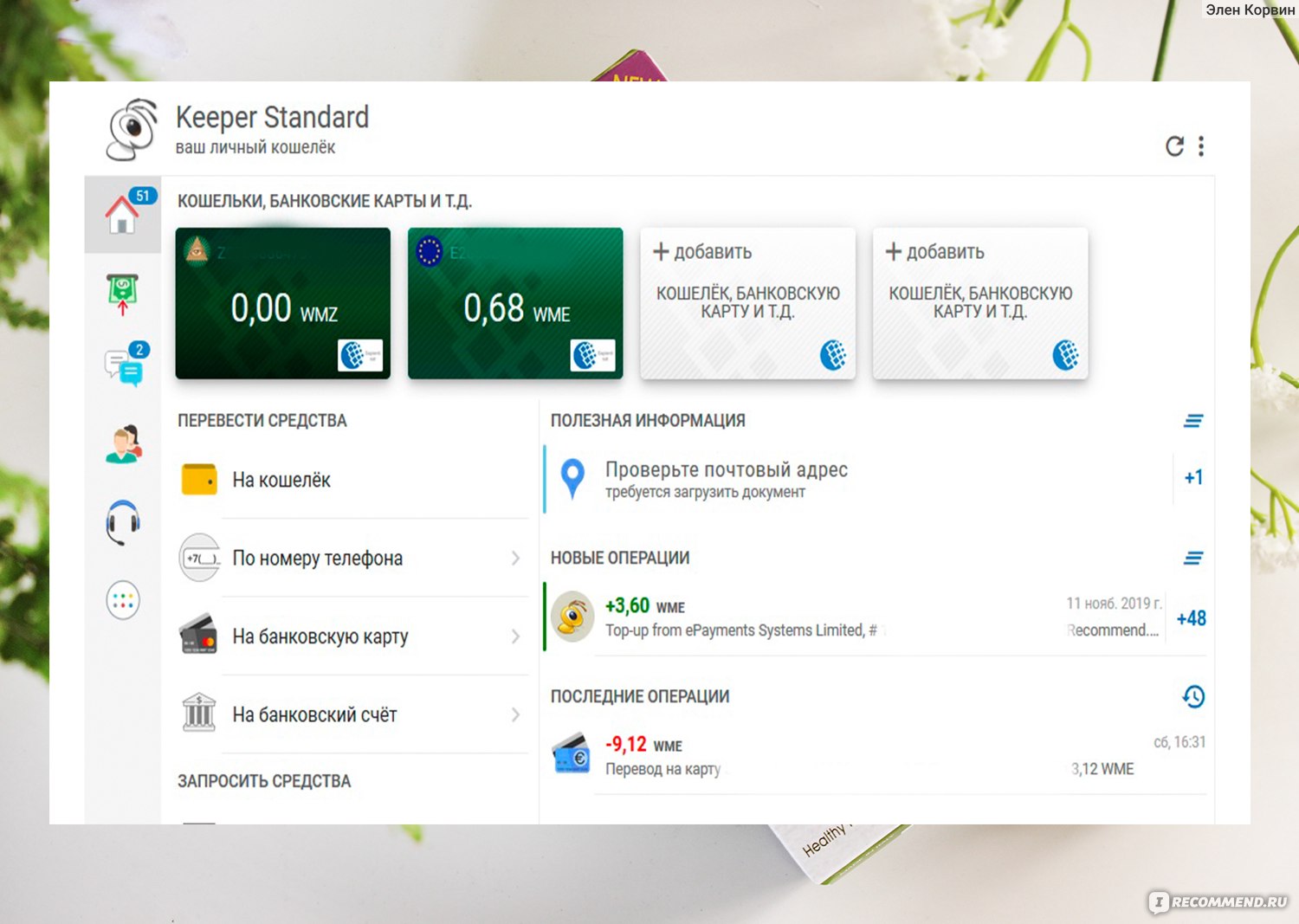Click 'Top-up from ePayments Systems Limited' text
The image size is (1299, 924).
734,630
